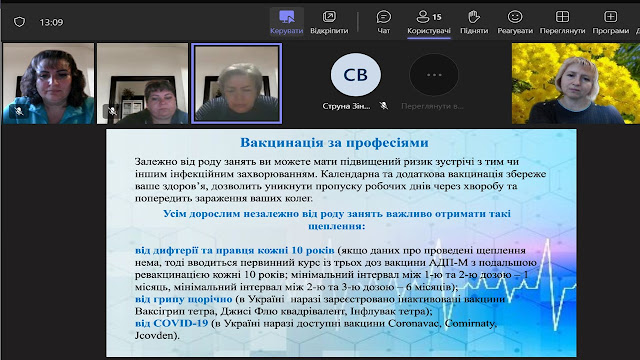Select the video with the yellow flowers background
This screenshot has width=640, height=360.
pyautogui.click(x=576, y=83)
